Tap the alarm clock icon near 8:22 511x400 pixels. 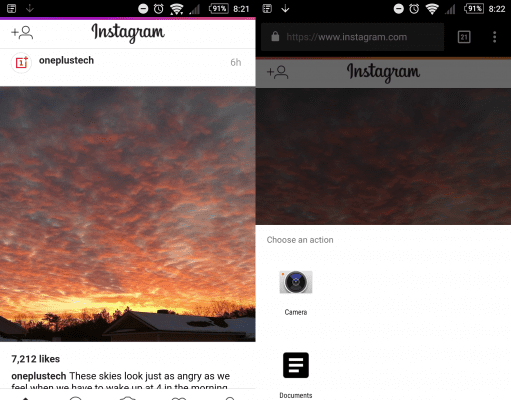coord(414,9)
